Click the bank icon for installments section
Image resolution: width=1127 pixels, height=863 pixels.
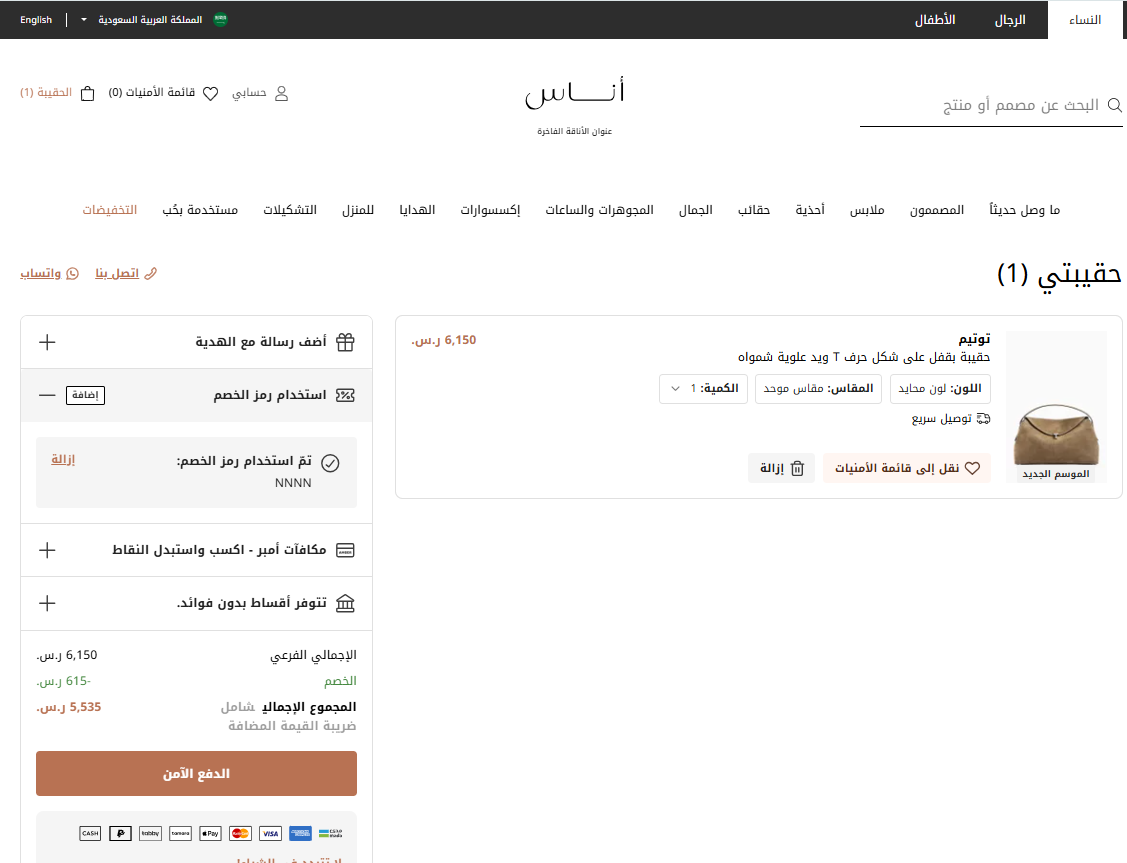[345, 602]
